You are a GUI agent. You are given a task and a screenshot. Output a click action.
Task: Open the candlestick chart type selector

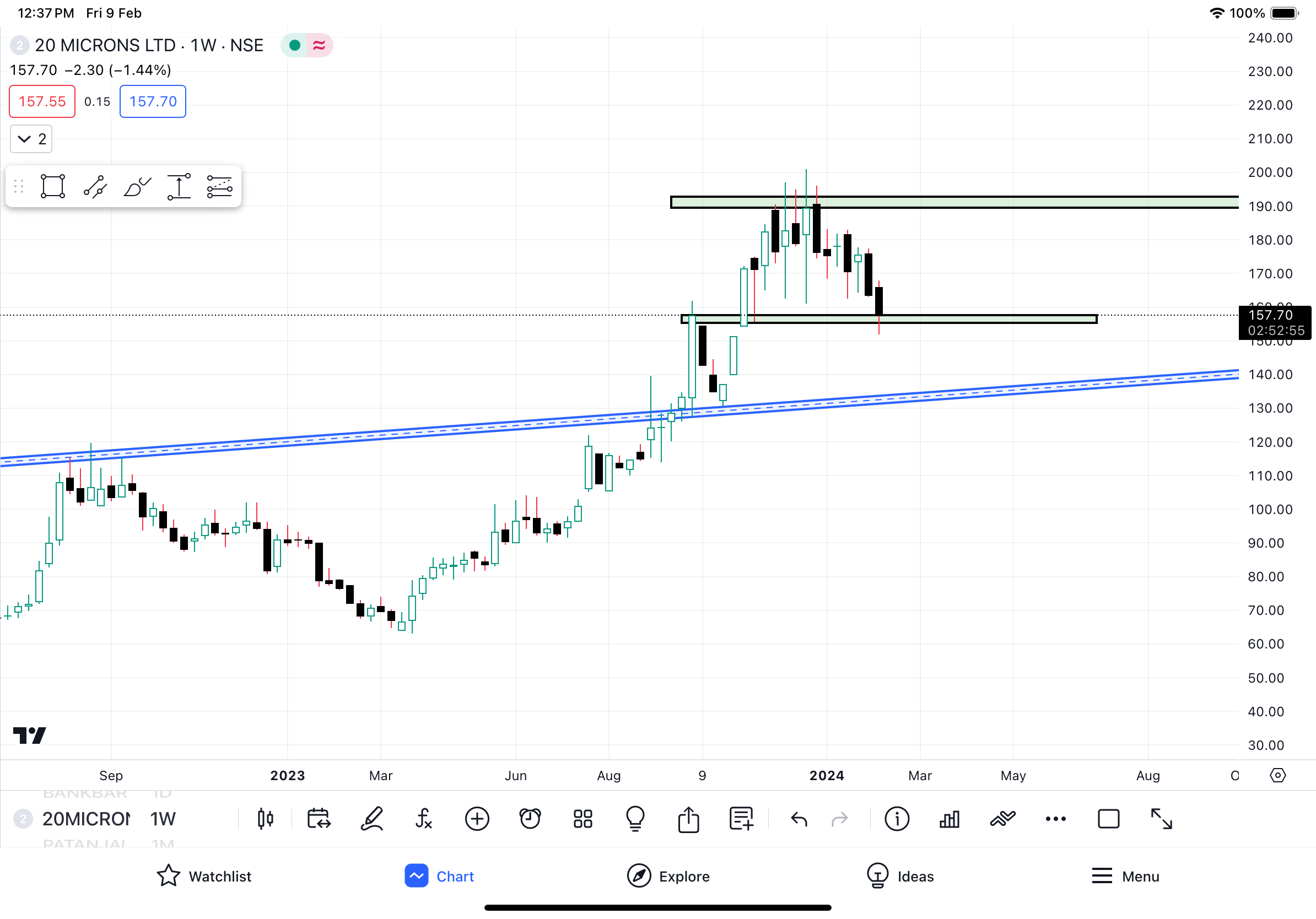click(266, 819)
